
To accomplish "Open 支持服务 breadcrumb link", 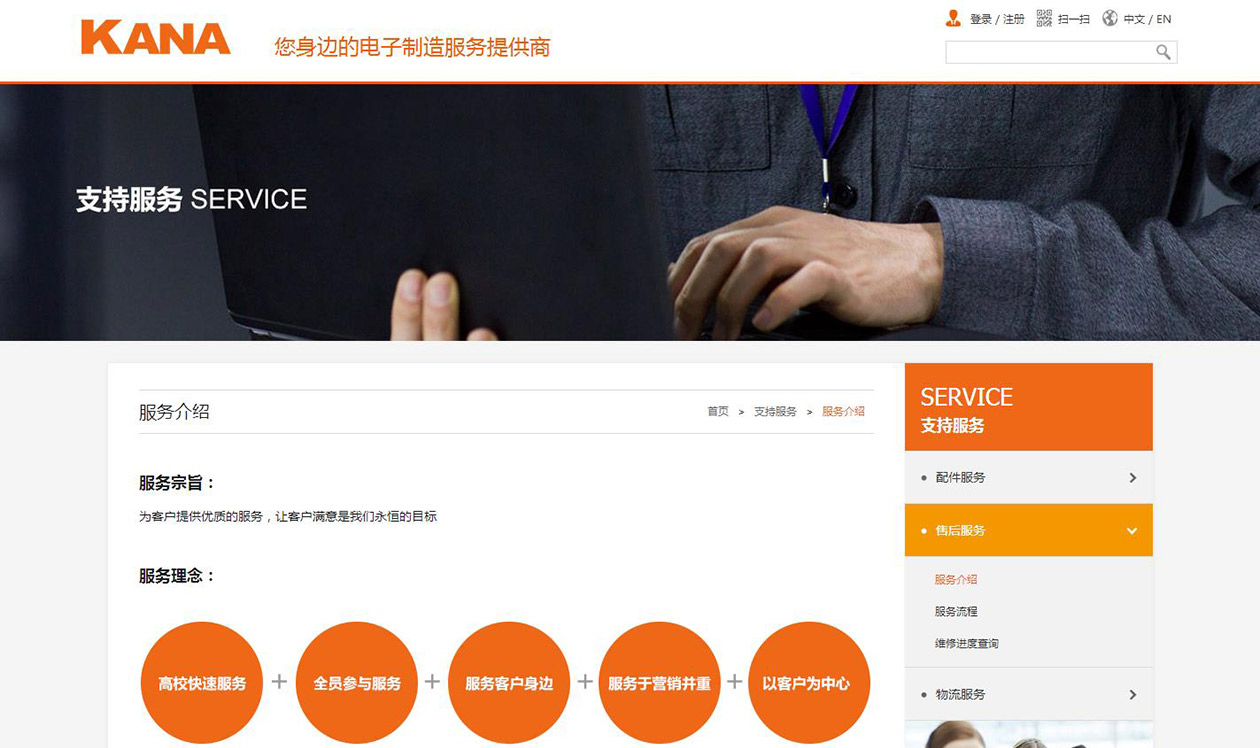I will point(775,411).
